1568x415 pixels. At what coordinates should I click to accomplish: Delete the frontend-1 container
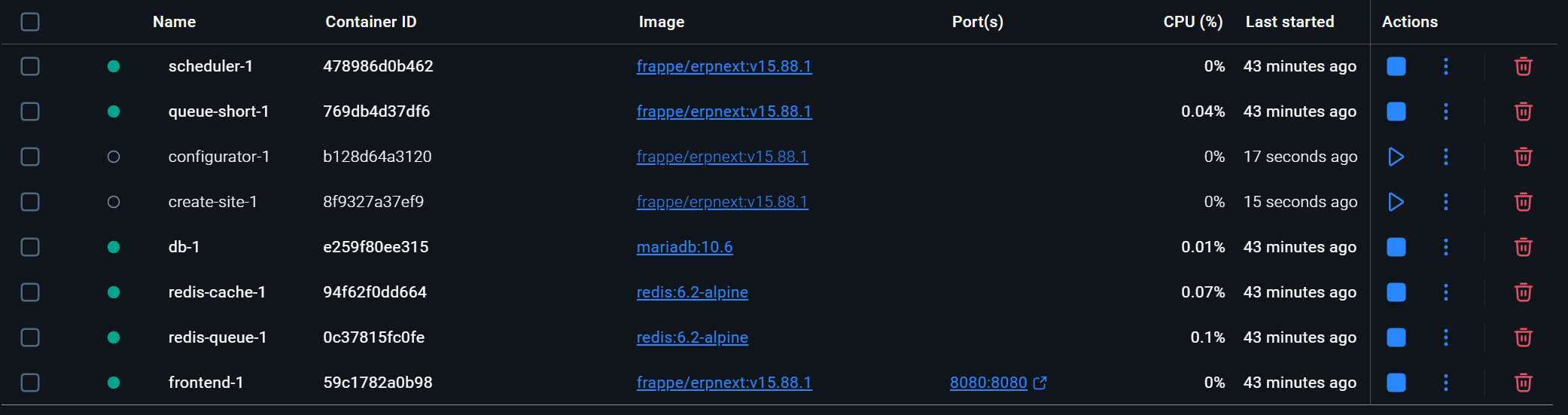1523,383
